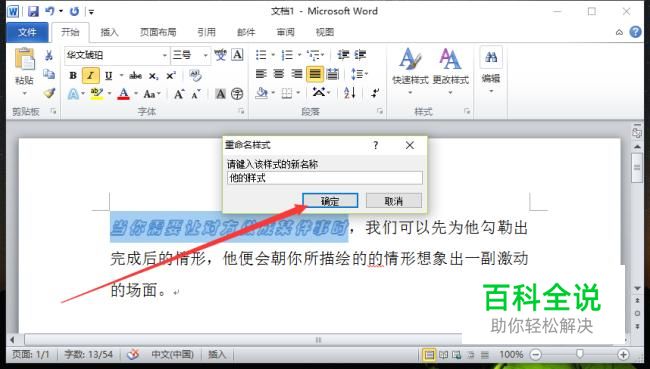Switch to the Page Layout tab
Viewport: 650px width, 369px height.
pos(158,32)
